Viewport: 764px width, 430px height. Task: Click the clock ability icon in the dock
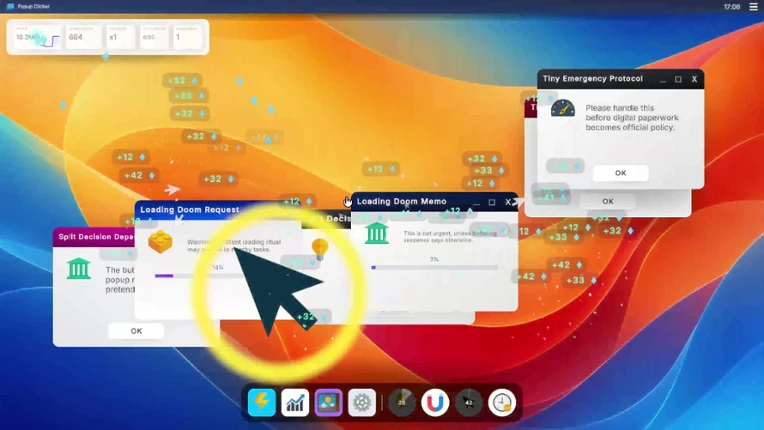[502, 402]
